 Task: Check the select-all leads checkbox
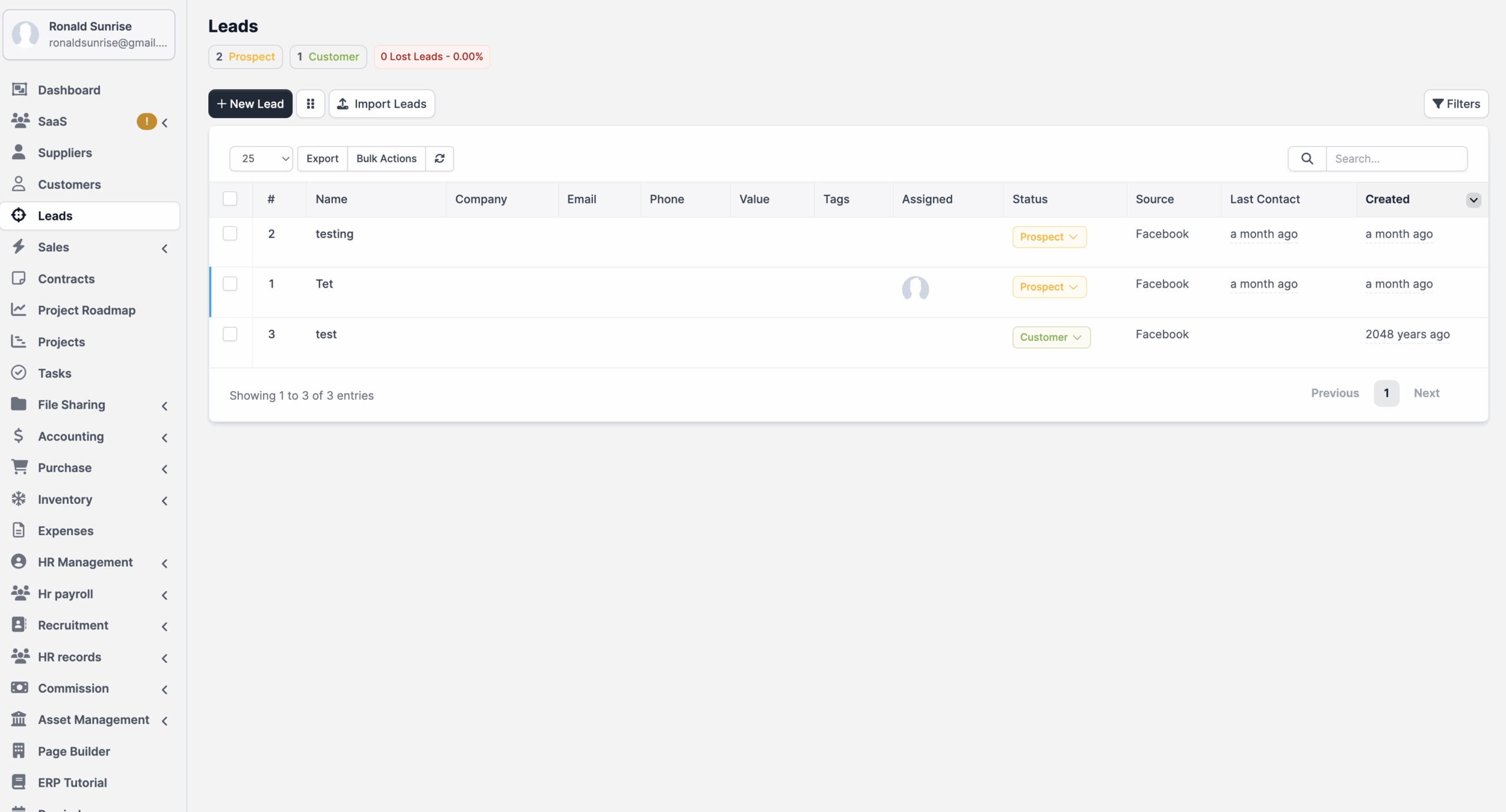click(x=230, y=199)
